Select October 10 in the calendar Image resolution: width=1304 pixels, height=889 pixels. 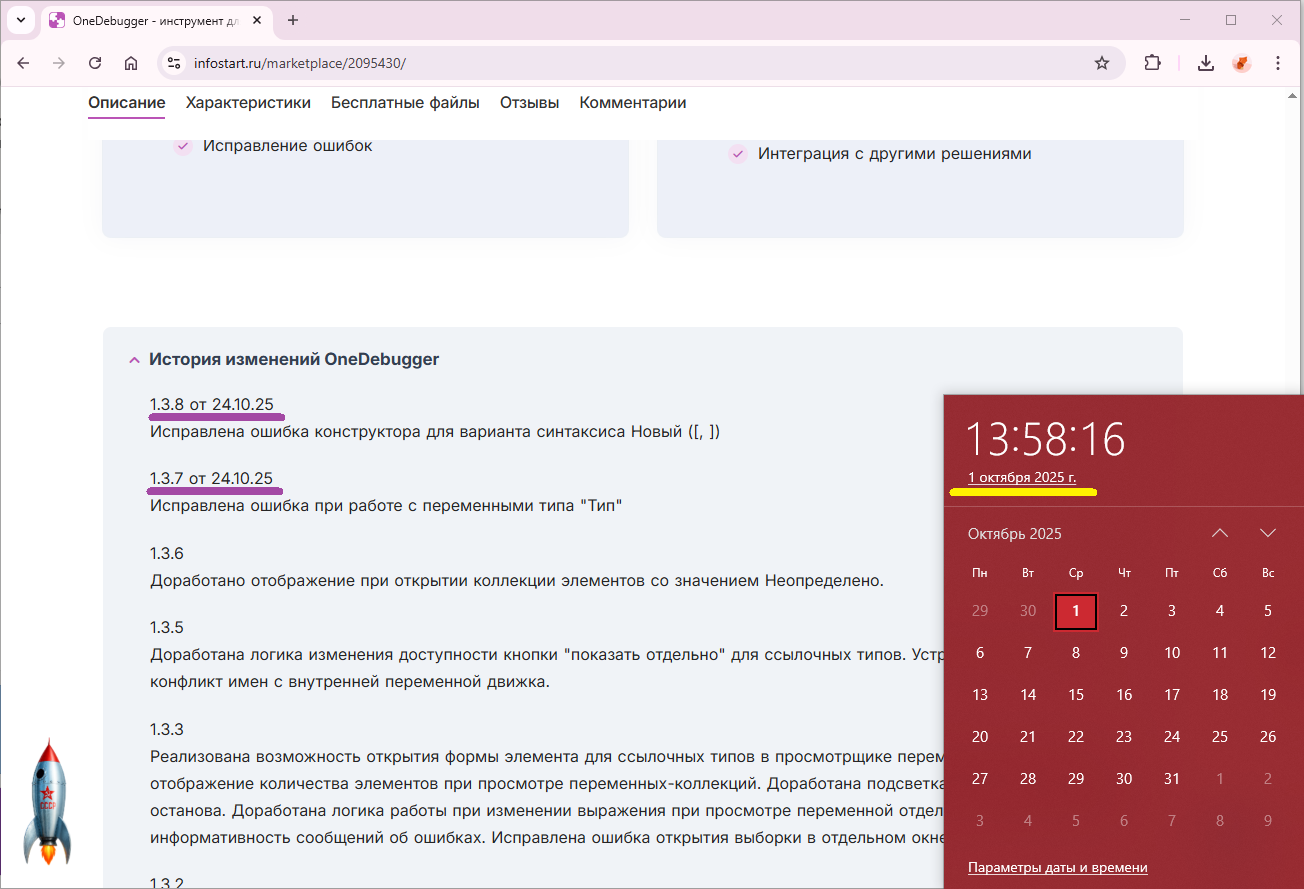1172,653
